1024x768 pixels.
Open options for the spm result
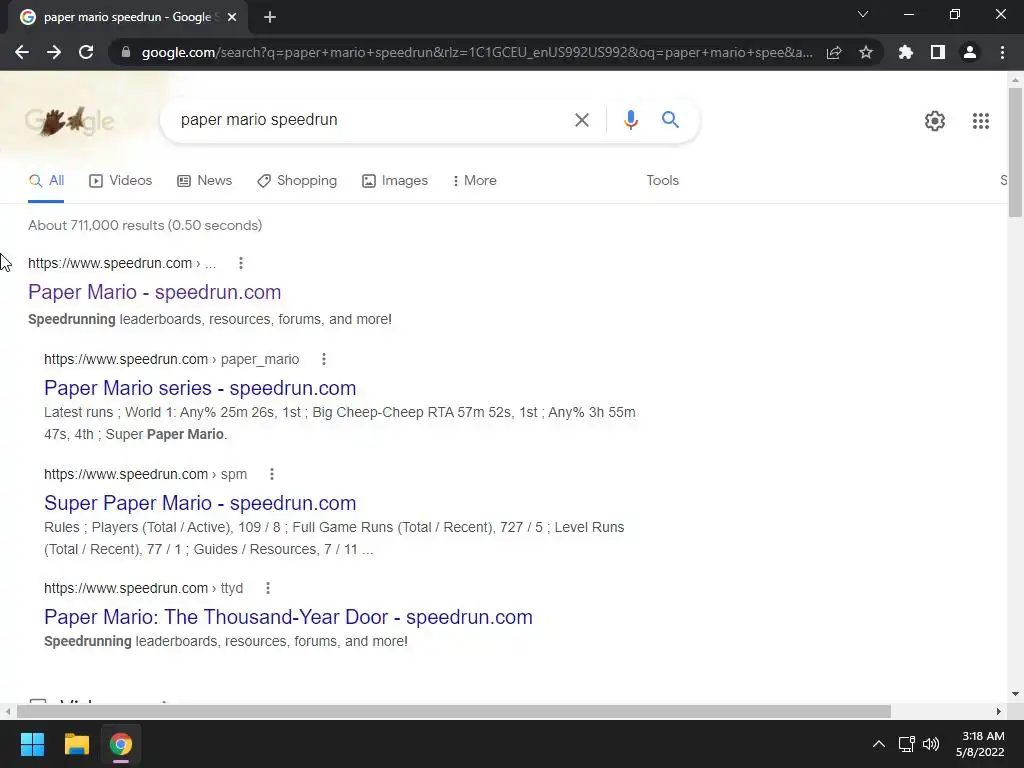click(x=272, y=474)
